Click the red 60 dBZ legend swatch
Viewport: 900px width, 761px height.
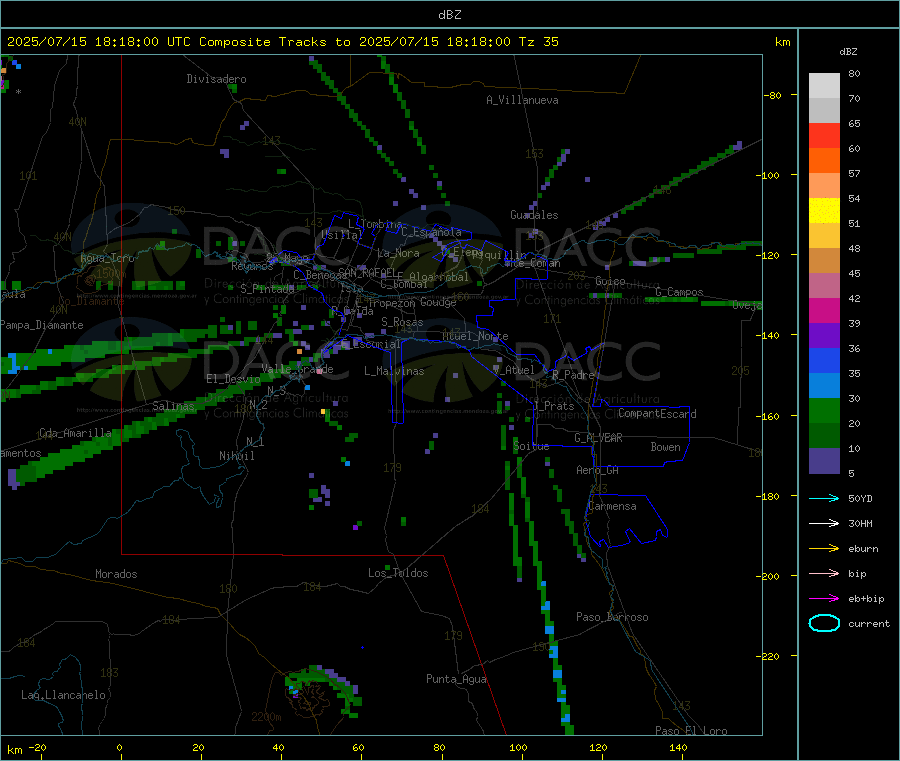pos(824,135)
